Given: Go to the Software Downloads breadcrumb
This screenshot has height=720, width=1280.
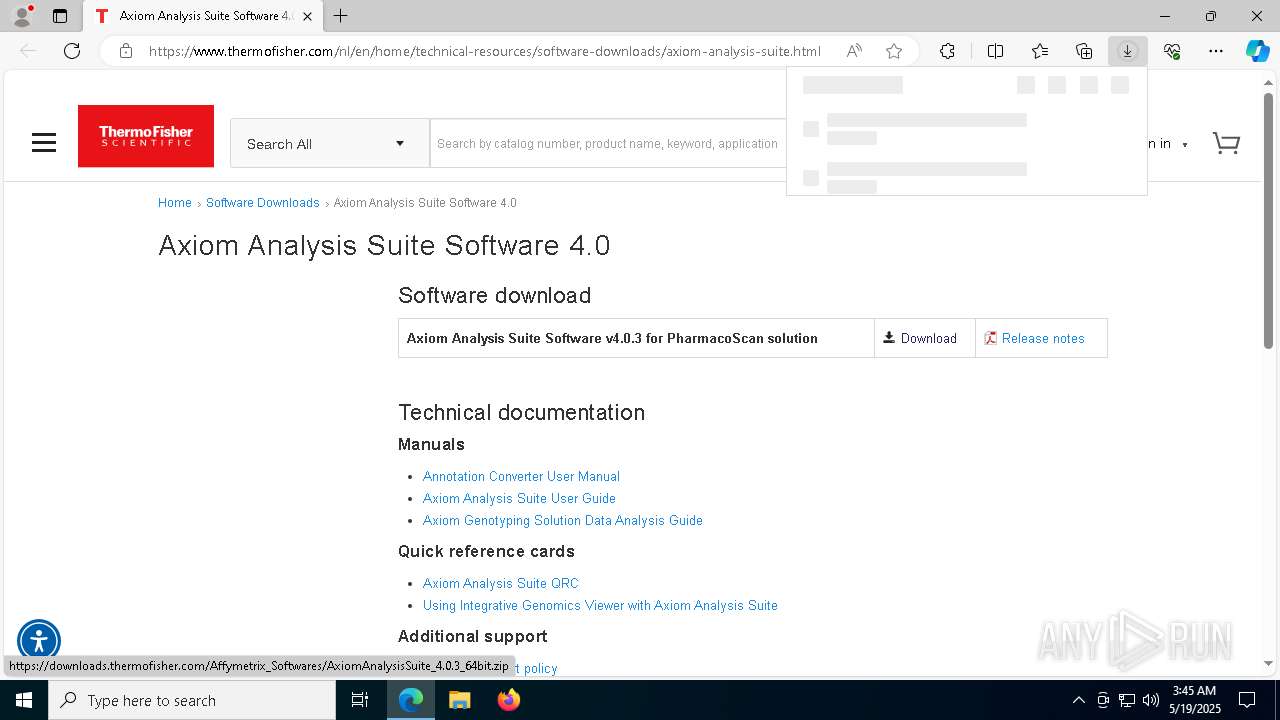Looking at the screenshot, I should pyautogui.click(x=262, y=202).
